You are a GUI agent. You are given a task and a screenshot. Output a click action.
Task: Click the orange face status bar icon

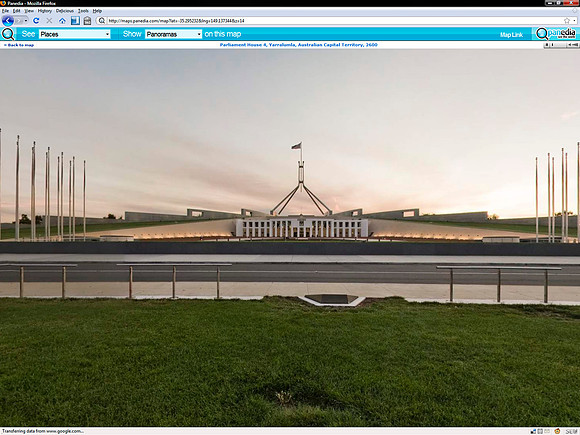(x=557, y=431)
